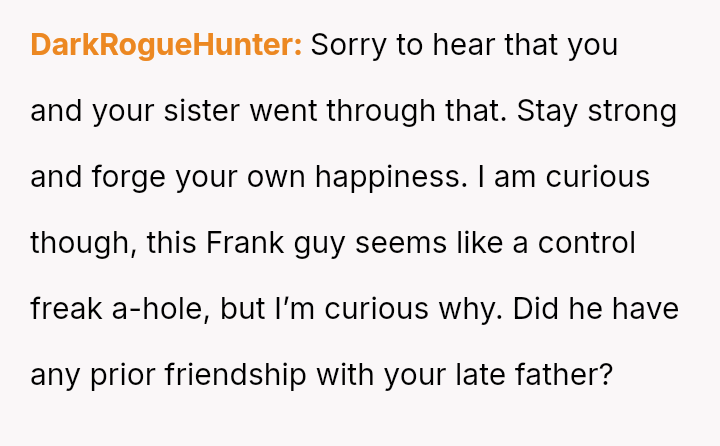This screenshot has width=720, height=446.
Task: Click the phrase "Stay strong"
Action: 597,111
